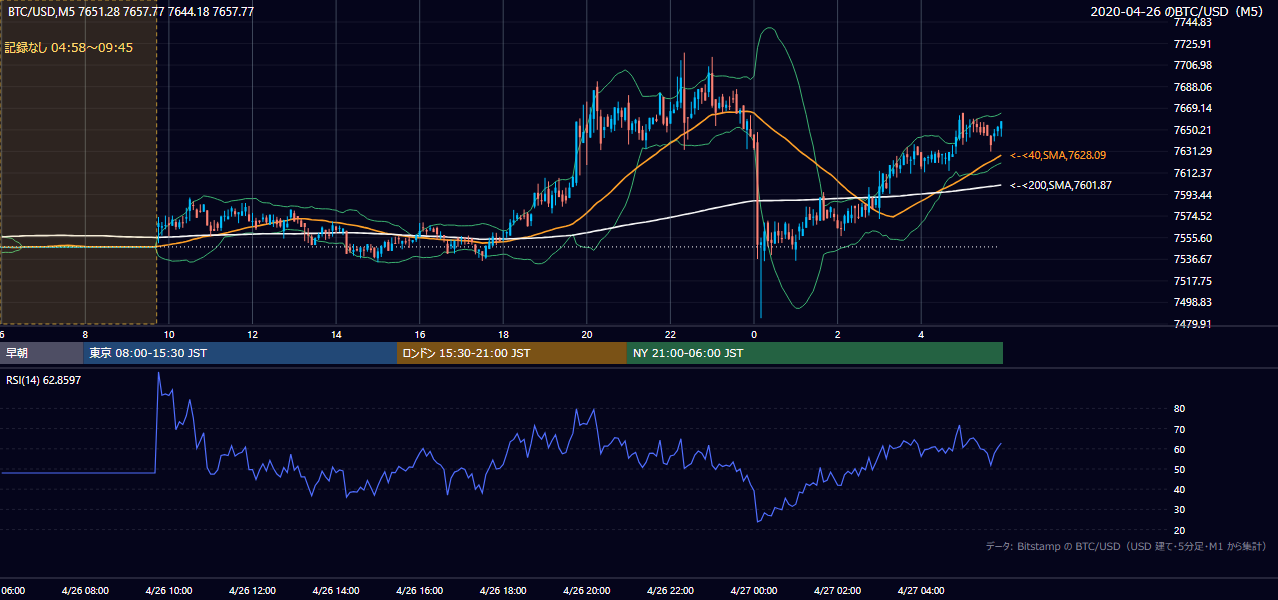Click hour tick 22 under price chart
The height and width of the screenshot is (600, 1278).
point(671,335)
